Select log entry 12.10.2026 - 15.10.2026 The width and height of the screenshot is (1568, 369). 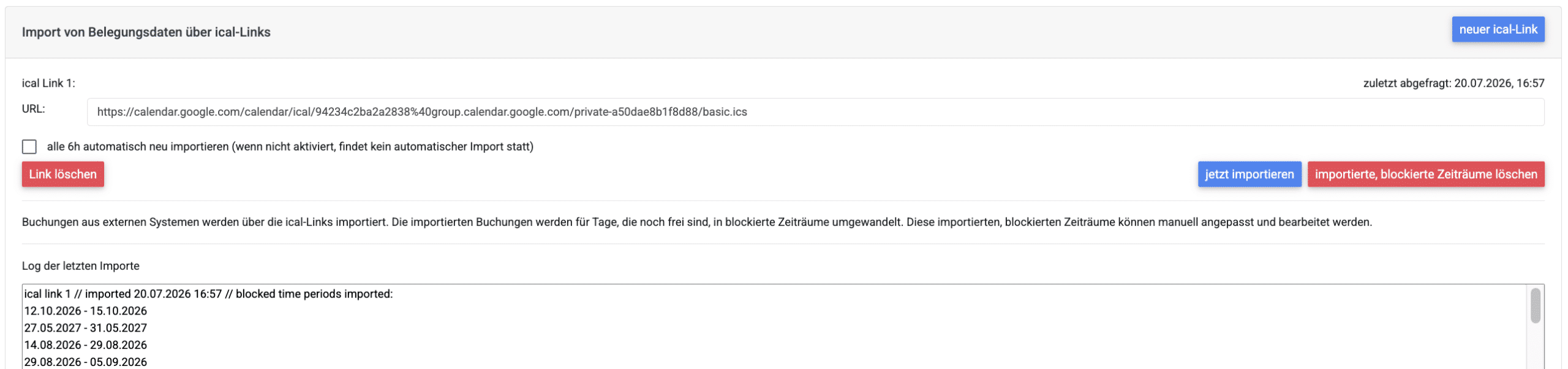pyautogui.click(x=86, y=311)
